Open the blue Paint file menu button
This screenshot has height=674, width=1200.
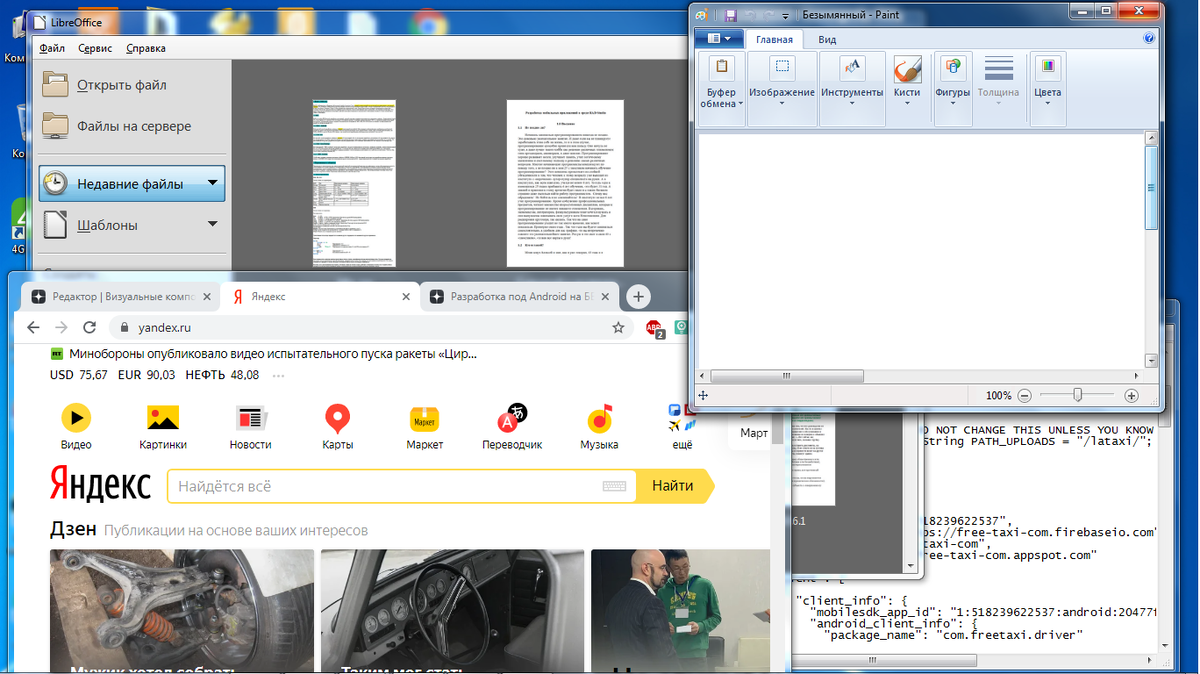[x=719, y=39]
